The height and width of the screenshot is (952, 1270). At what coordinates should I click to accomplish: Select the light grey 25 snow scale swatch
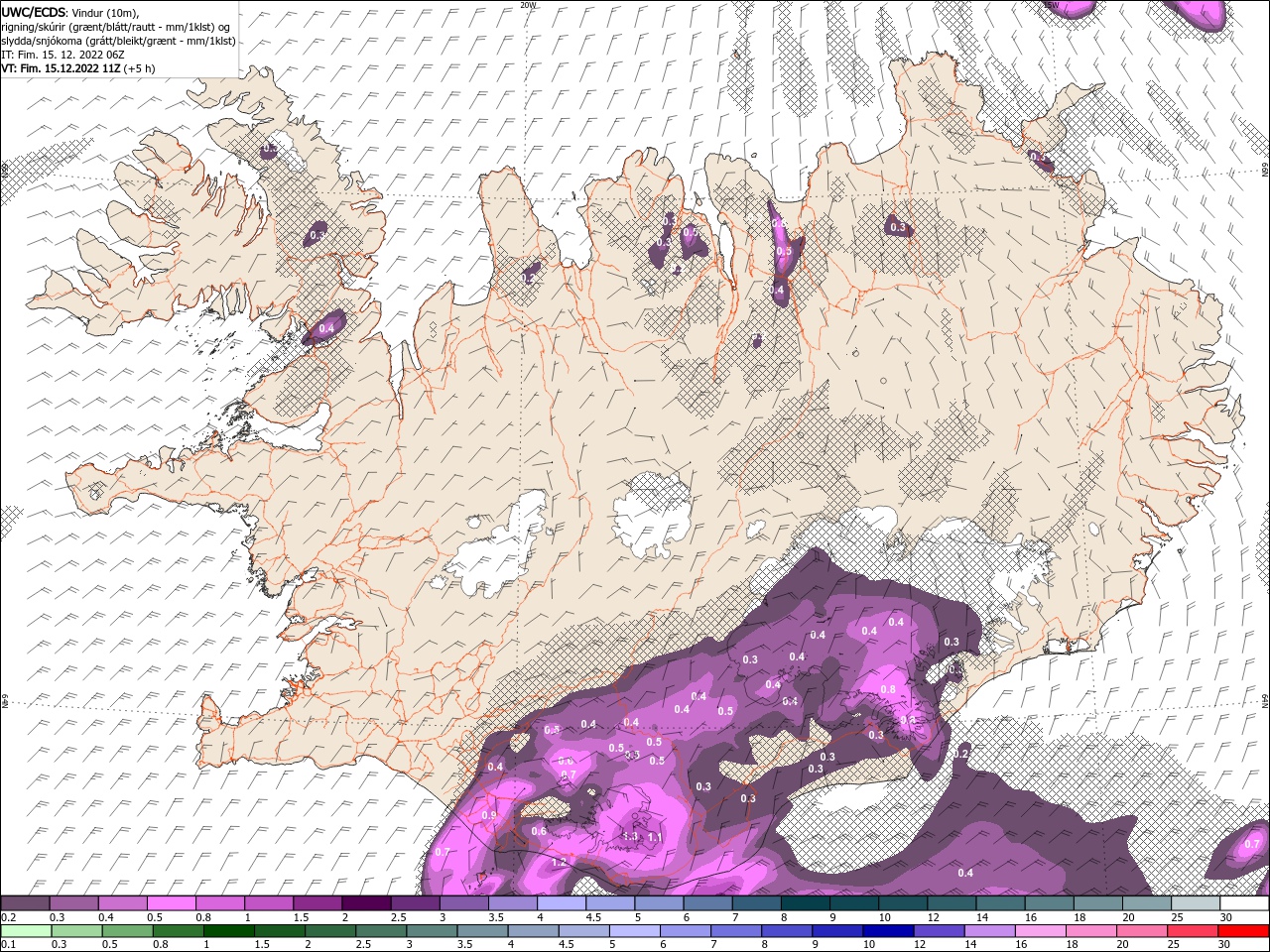1195,903
